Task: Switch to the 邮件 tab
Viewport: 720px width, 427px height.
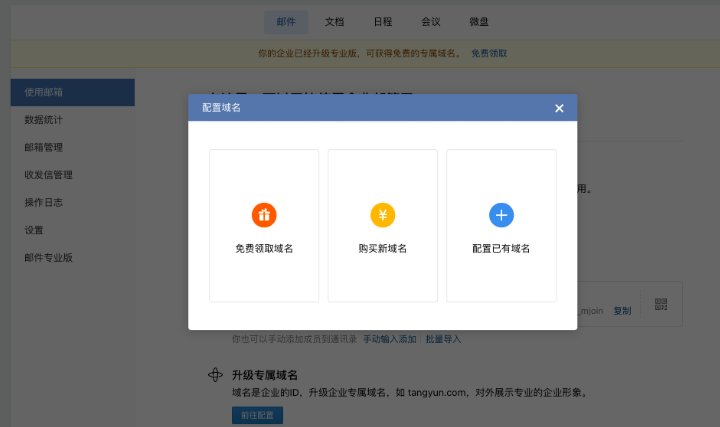Action: click(286, 21)
